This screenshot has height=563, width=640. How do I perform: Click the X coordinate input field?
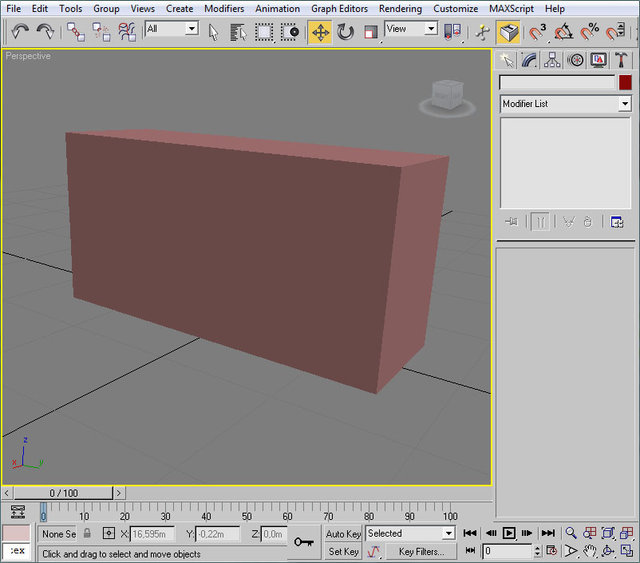pyautogui.click(x=153, y=534)
